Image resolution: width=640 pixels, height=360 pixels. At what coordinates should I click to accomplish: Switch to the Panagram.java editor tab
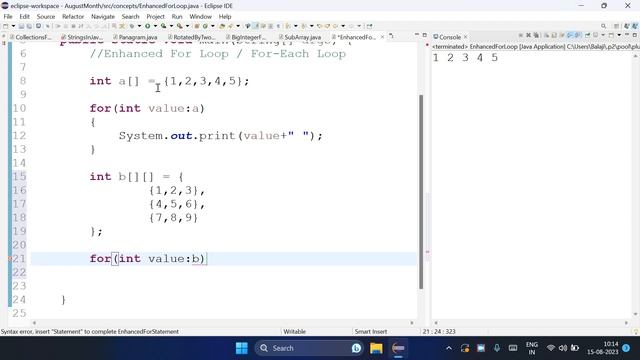(135, 37)
